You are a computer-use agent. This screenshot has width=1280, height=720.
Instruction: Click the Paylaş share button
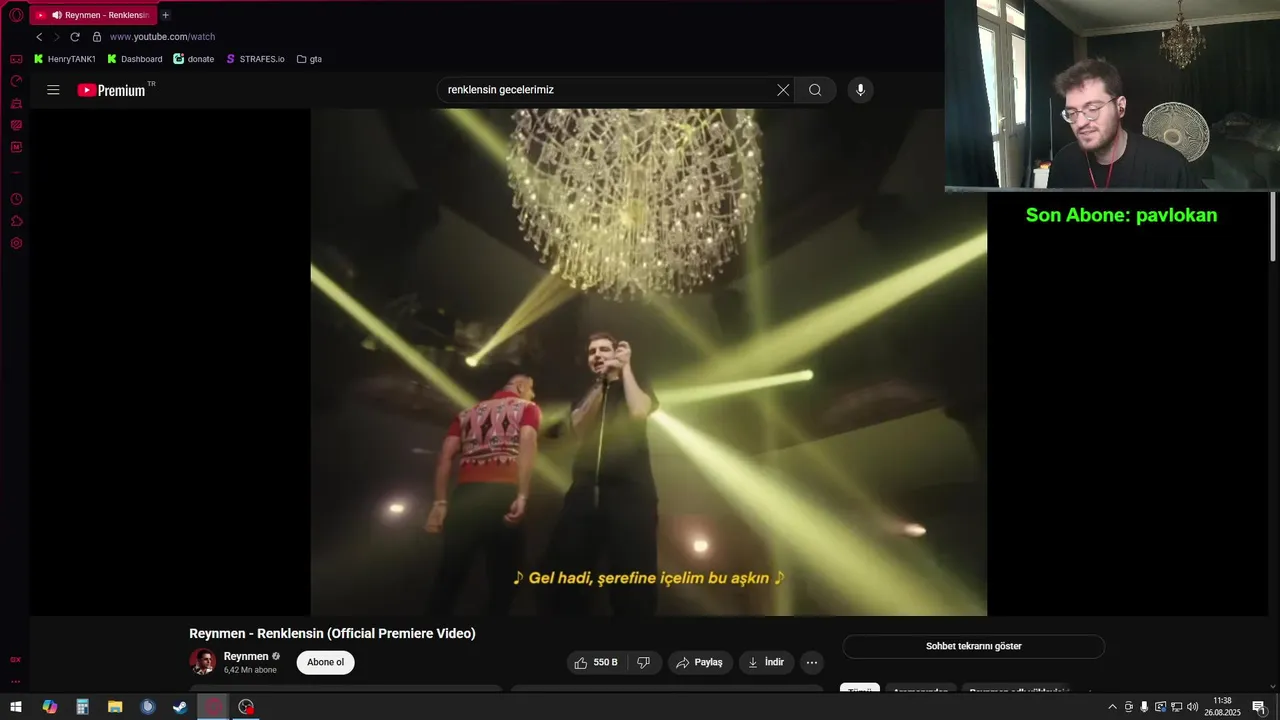(699, 662)
